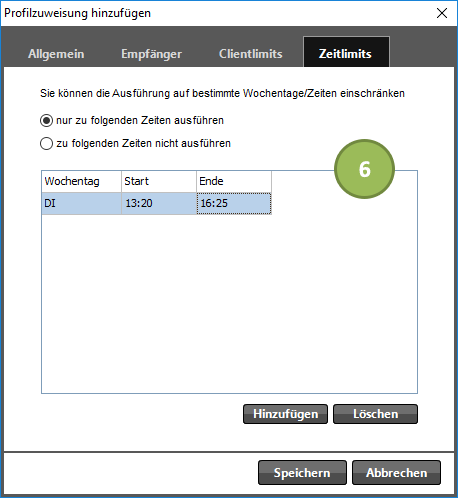
Task: Select the 13:20 start time cell
Action: 159,203
